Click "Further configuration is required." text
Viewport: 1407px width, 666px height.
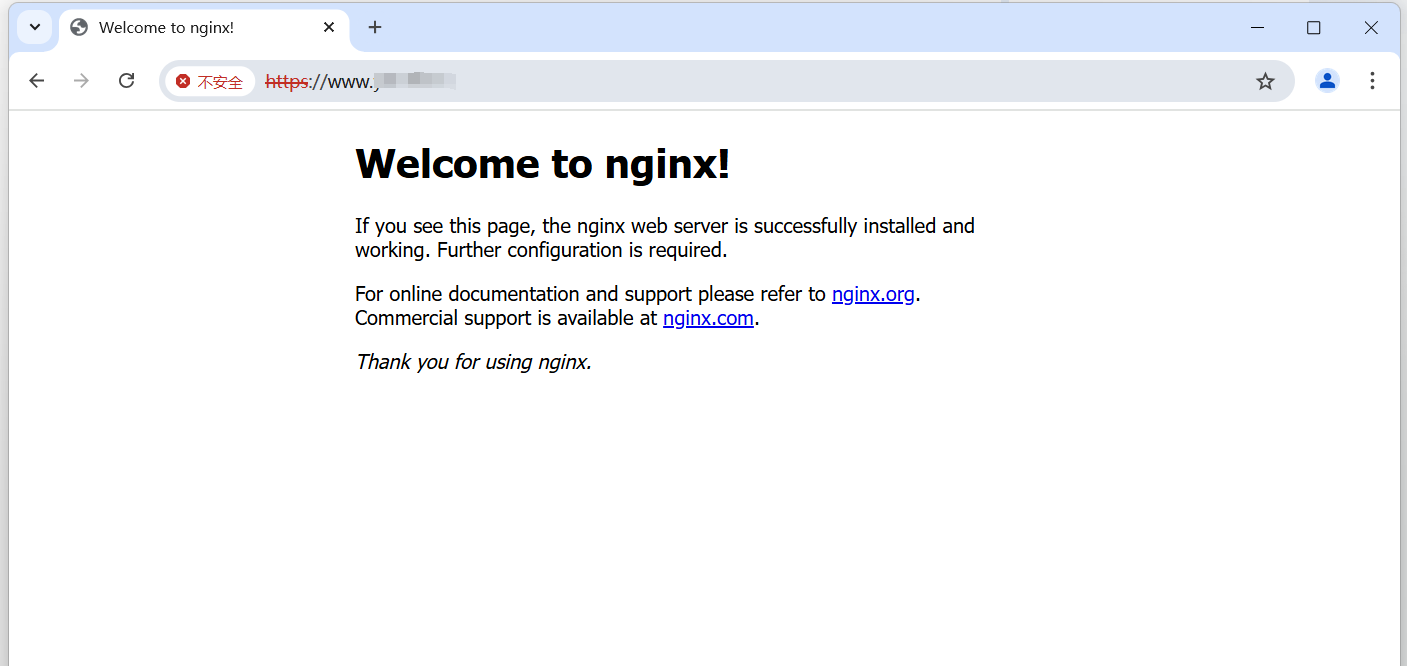point(582,250)
